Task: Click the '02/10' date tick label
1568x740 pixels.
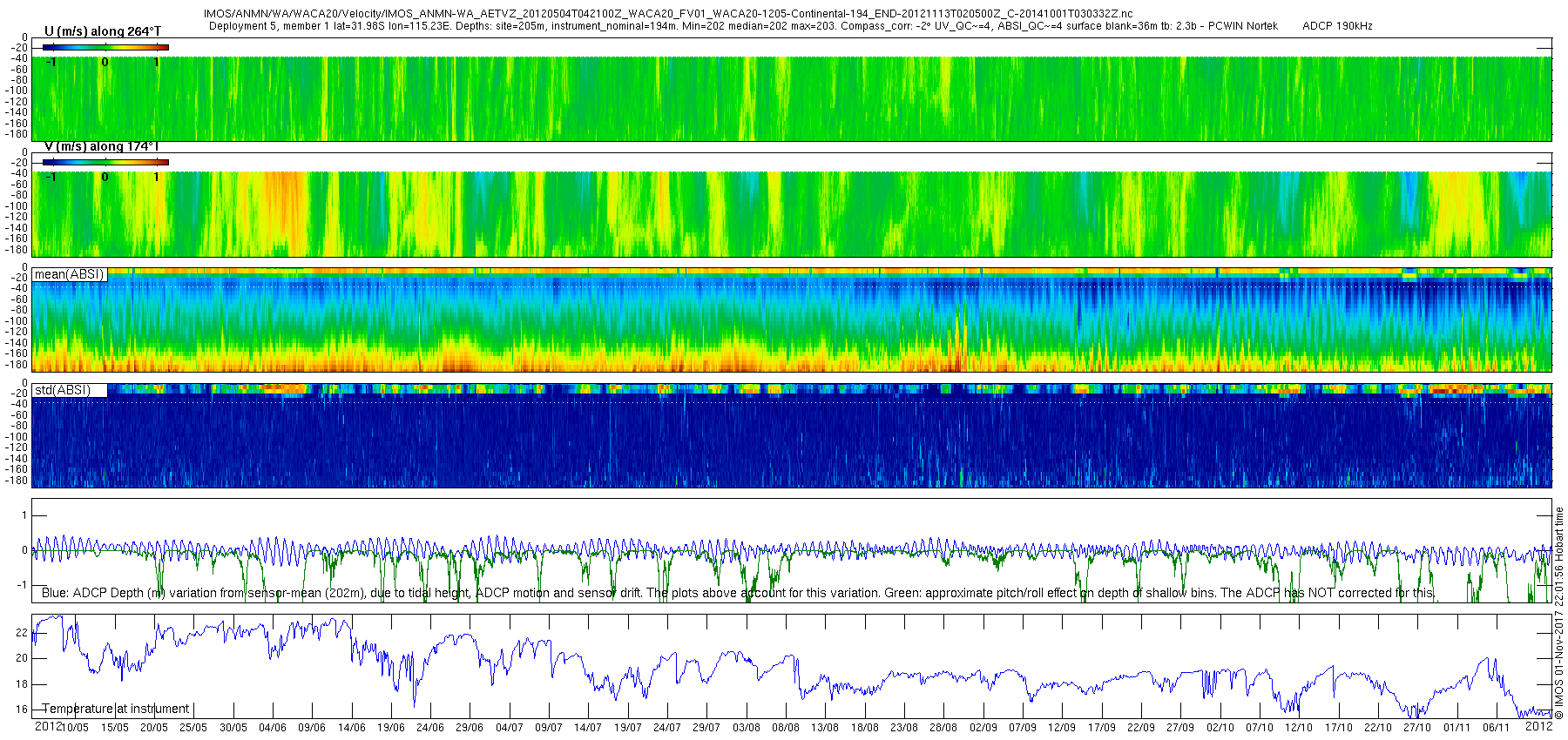Action: tap(1220, 728)
